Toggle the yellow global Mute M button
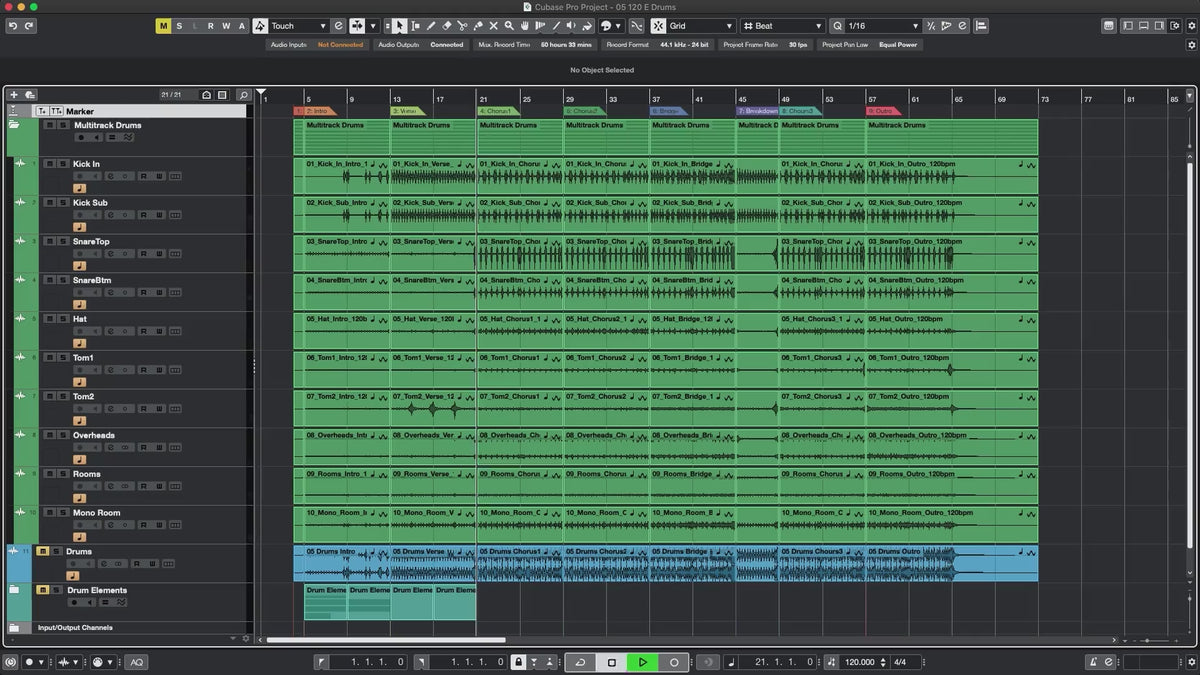 [x=163, y=26]
